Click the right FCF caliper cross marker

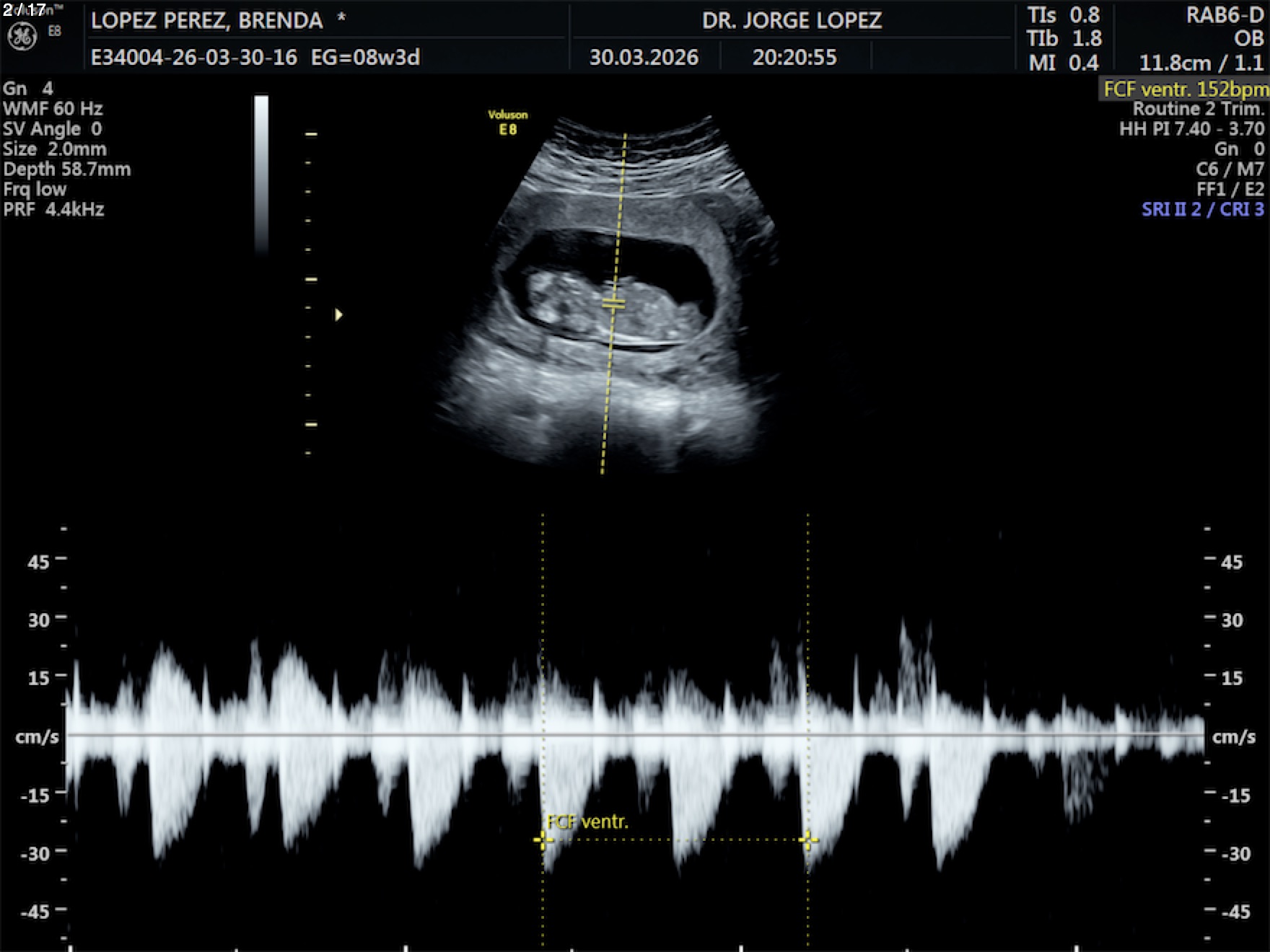[x=807, y=839]
